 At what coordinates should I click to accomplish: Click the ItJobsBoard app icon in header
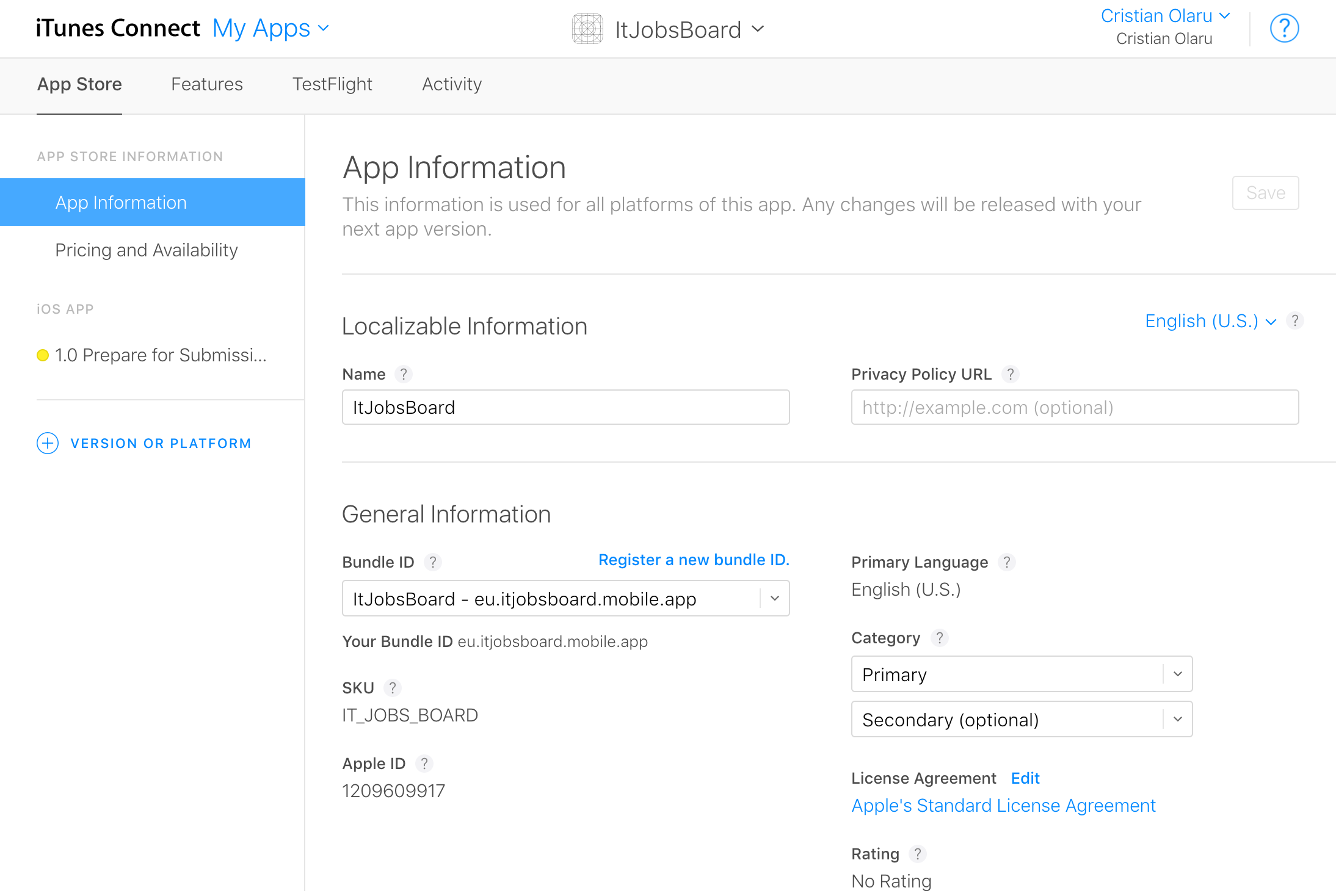[x=587, y=28]
